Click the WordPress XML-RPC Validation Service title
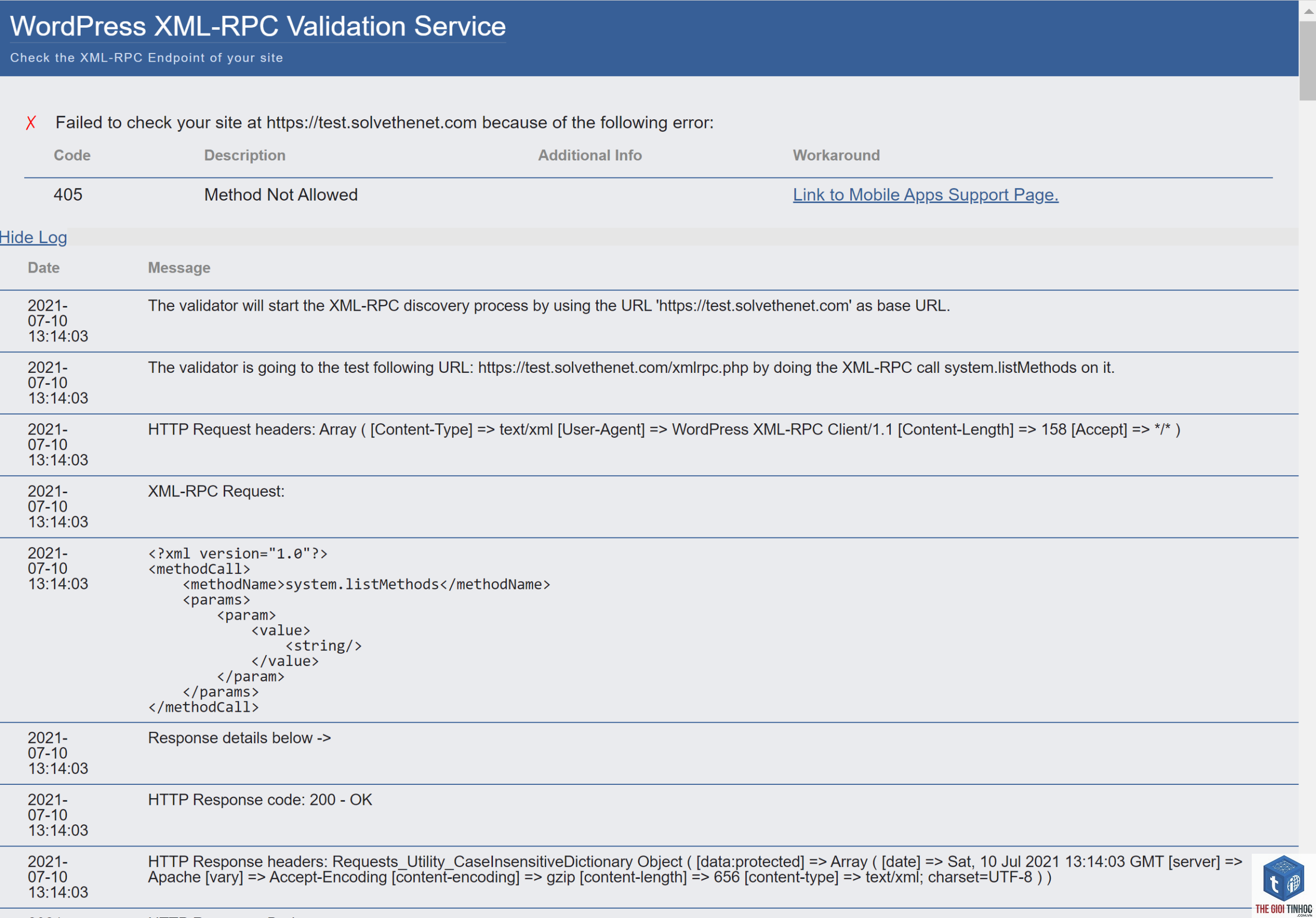This screenshot has height=918, width=1316. pyautogui.click(x=258, y=26)
